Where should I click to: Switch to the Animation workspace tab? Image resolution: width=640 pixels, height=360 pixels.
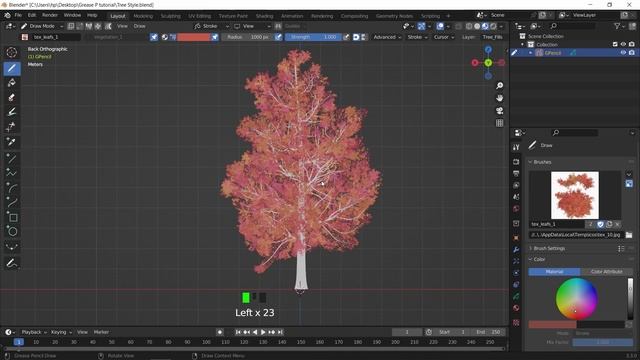292,16
